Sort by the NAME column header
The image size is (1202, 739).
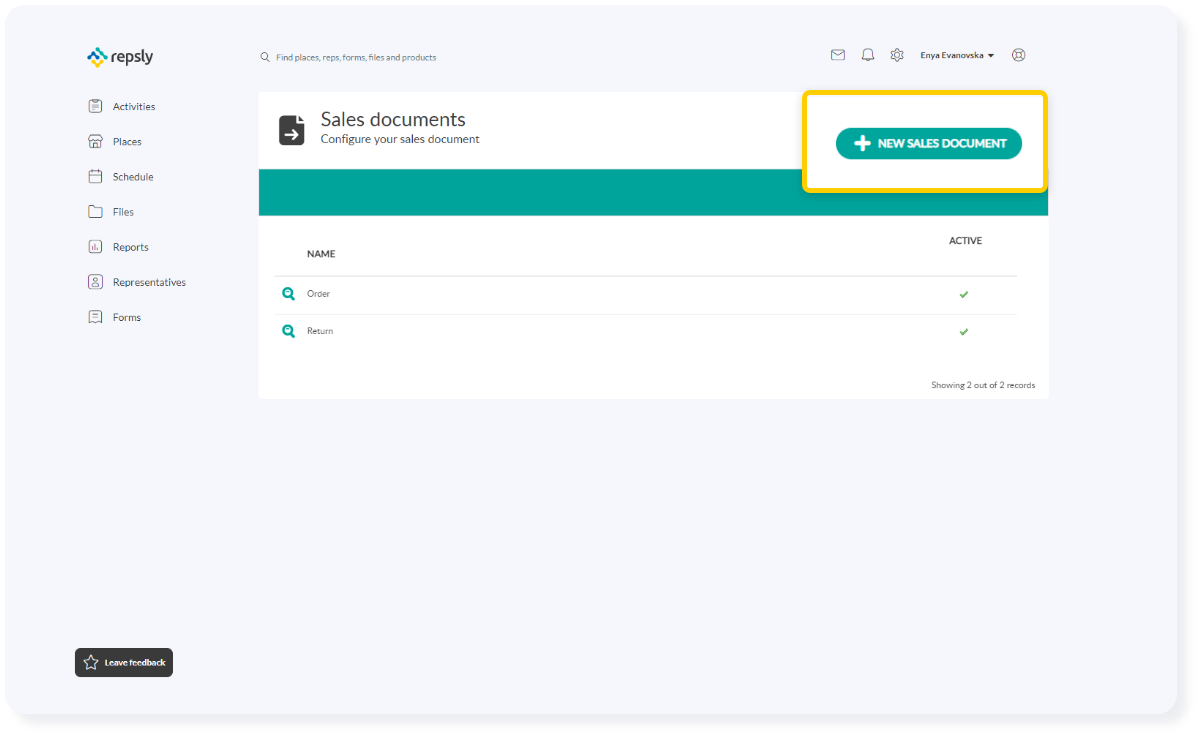pyautogui.click(x=321, y=254)
